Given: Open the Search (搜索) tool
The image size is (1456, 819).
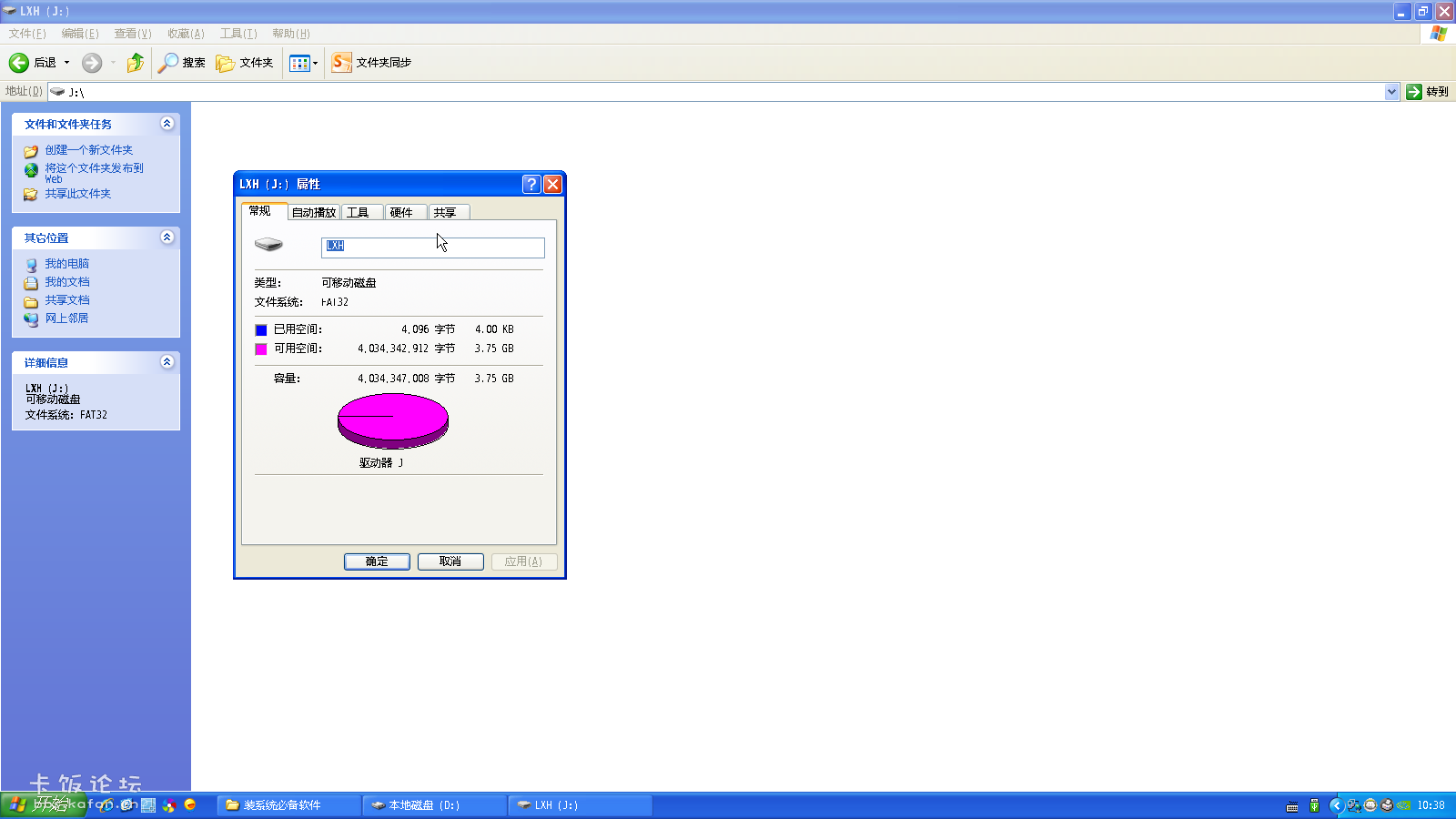Looking at the screenshot, I should (182, 63).
